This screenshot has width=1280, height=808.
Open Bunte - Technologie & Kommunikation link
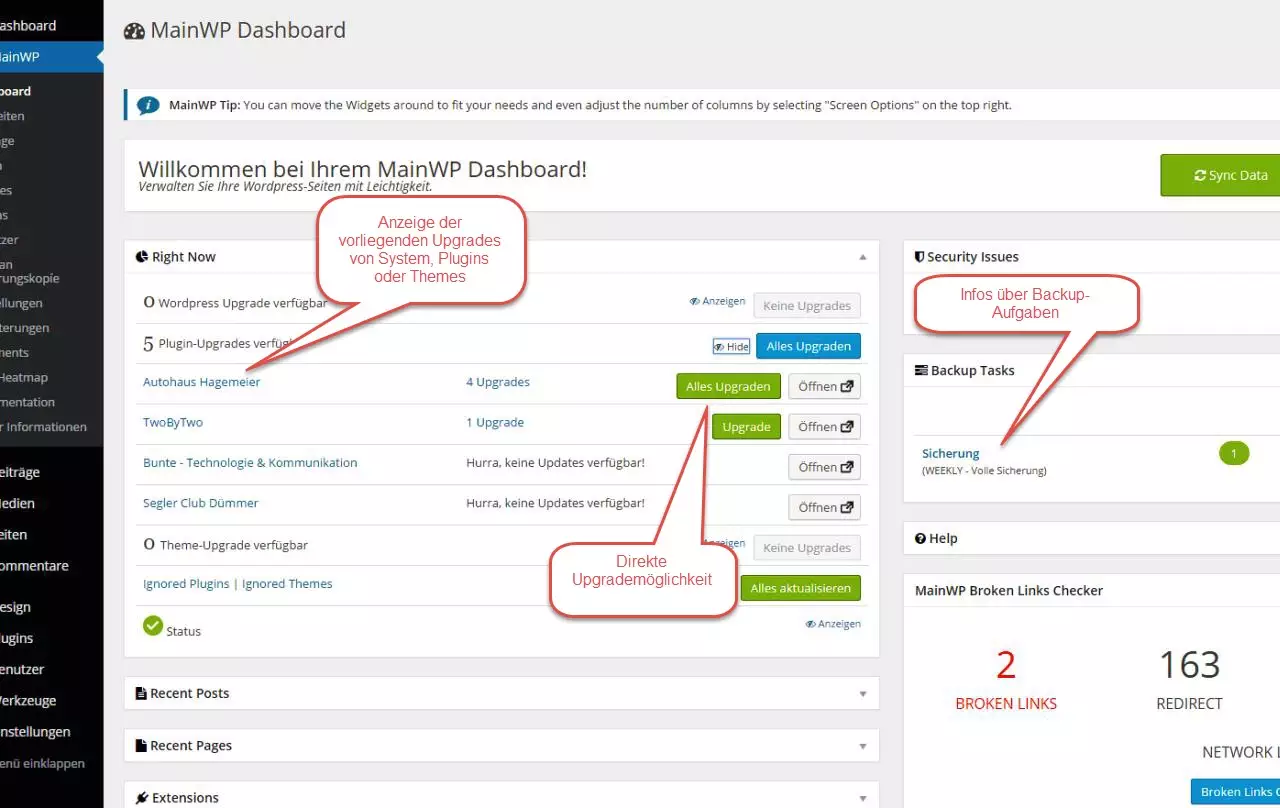click(x=250, y=462)
